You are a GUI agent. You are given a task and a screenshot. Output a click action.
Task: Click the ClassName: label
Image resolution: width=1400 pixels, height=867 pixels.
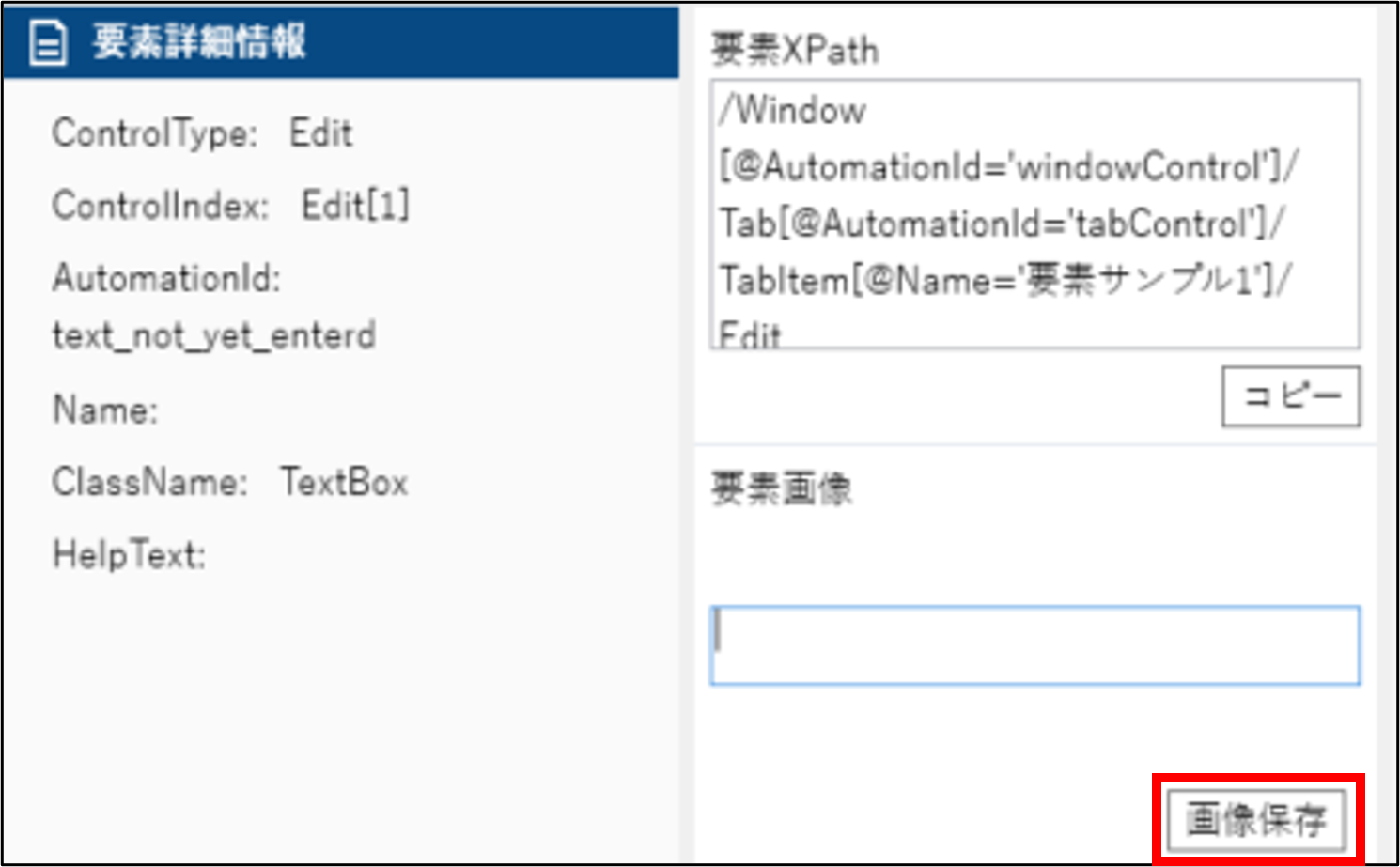(x=149, y=483)
